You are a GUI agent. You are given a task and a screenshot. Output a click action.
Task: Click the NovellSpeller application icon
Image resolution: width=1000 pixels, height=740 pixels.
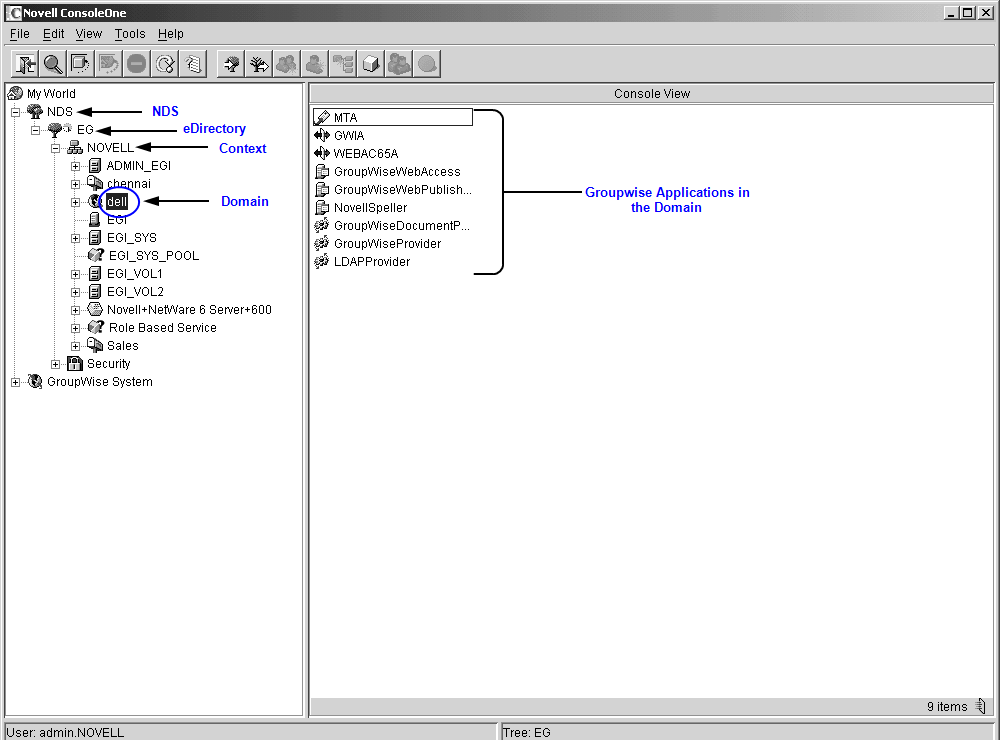322,207
